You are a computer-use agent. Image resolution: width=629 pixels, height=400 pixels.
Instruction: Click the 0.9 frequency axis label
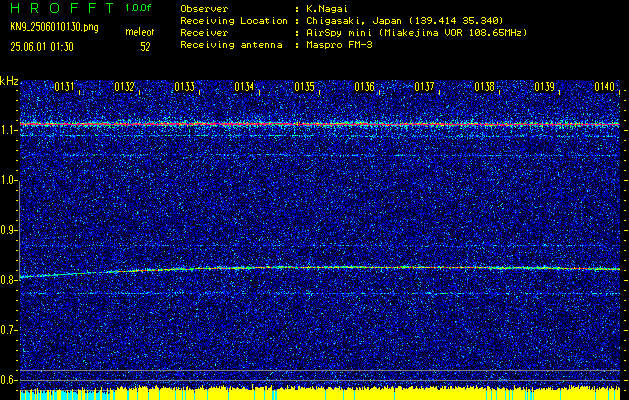pos(8,230)
